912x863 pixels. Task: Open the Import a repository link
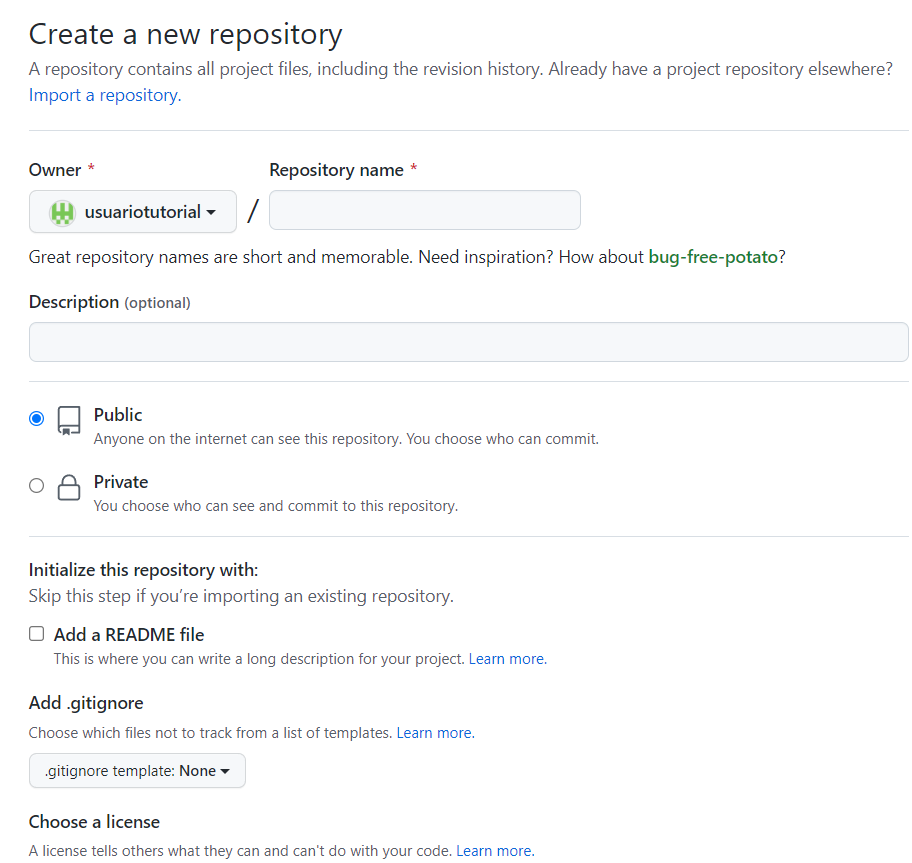coord(105,96)
